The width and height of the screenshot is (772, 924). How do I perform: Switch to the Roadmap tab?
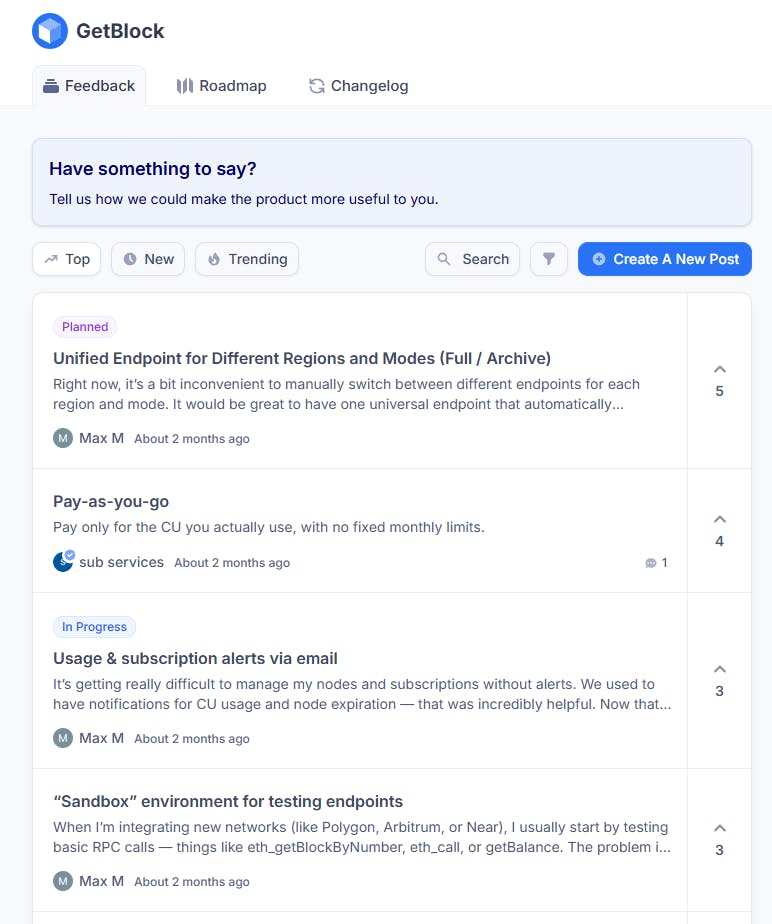click(221, 85)
